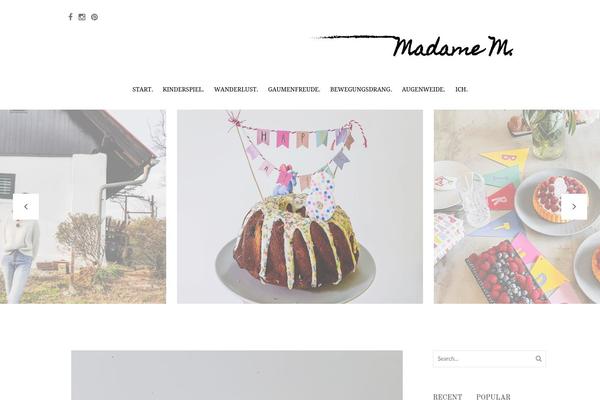Screen dimensions: 600x400
Task: Click the search magnifier icon
Action: tap(538, 359)
